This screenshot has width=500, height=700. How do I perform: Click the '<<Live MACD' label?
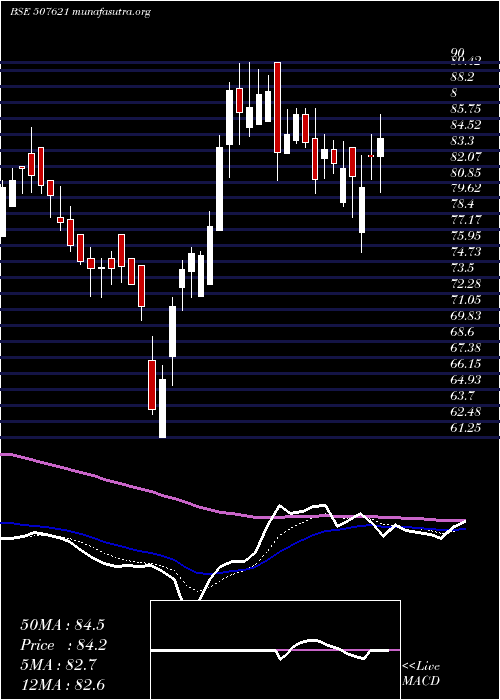pyautogui.click(x=421, y=674)
